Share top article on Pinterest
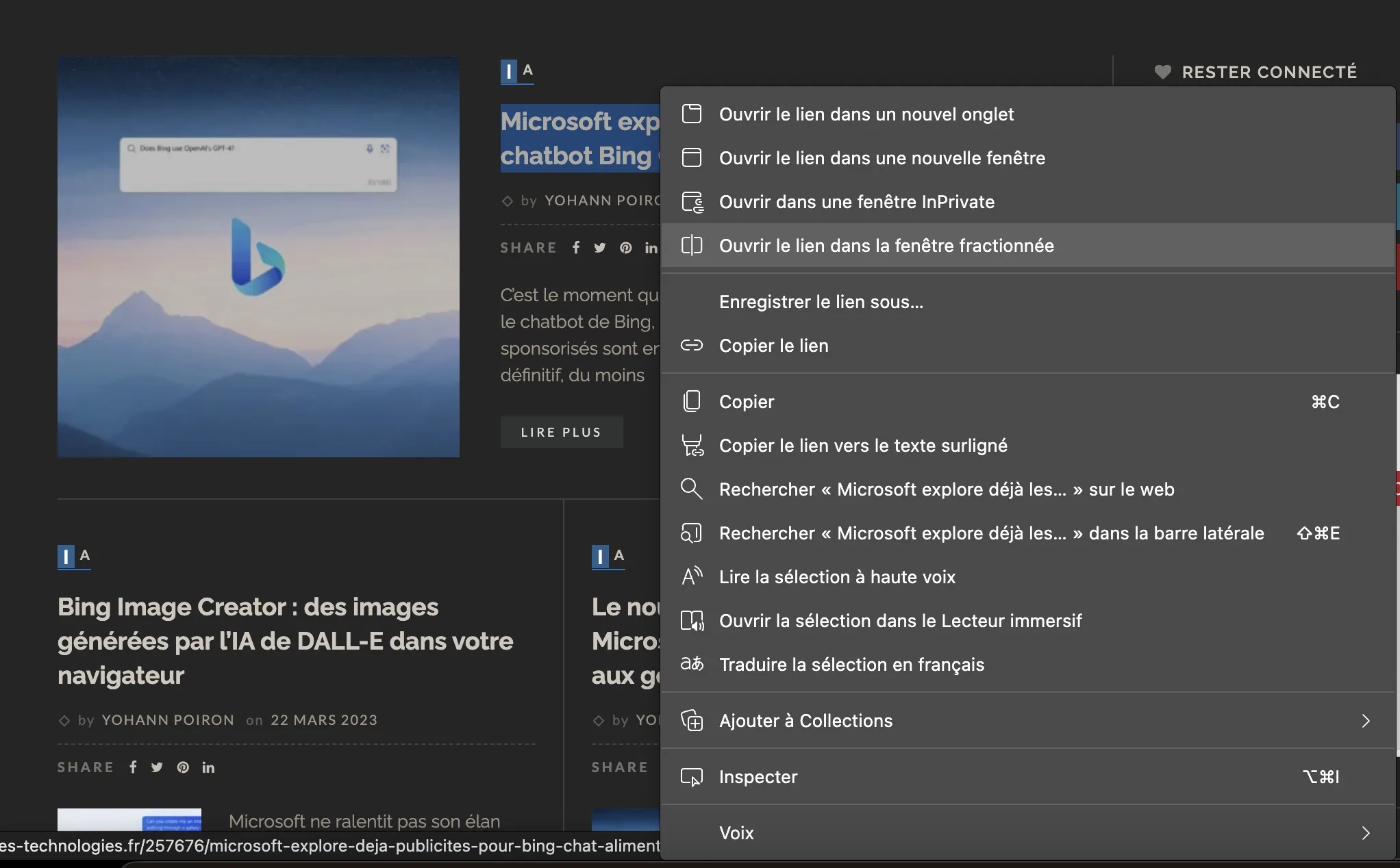This screenshot has width=1400, height=868. click(x=626, y=248)
